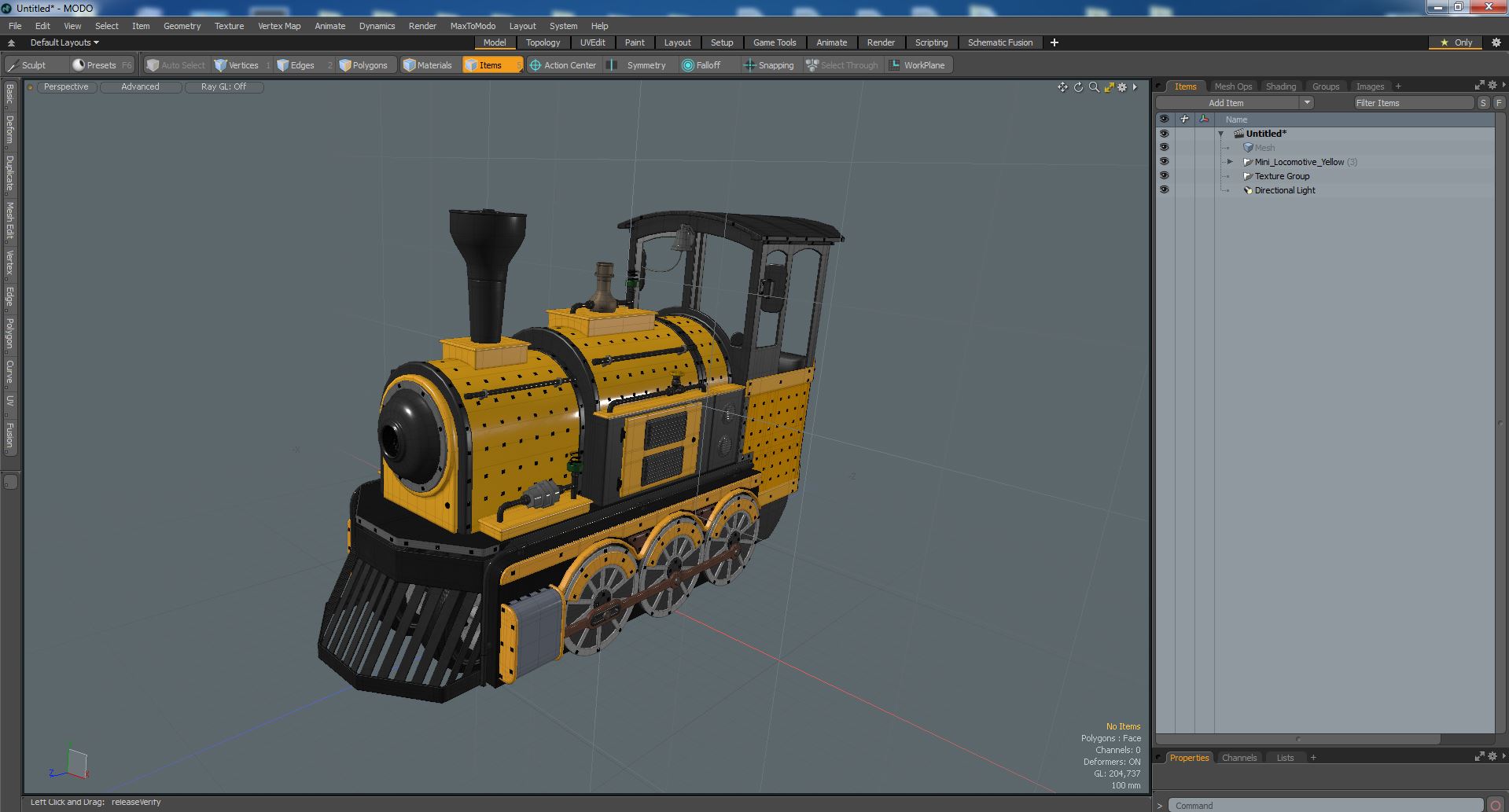Add a new Items panel tab with plus
The width and height of the screenshot is (1509, 812).
(x=1398, y=86)
